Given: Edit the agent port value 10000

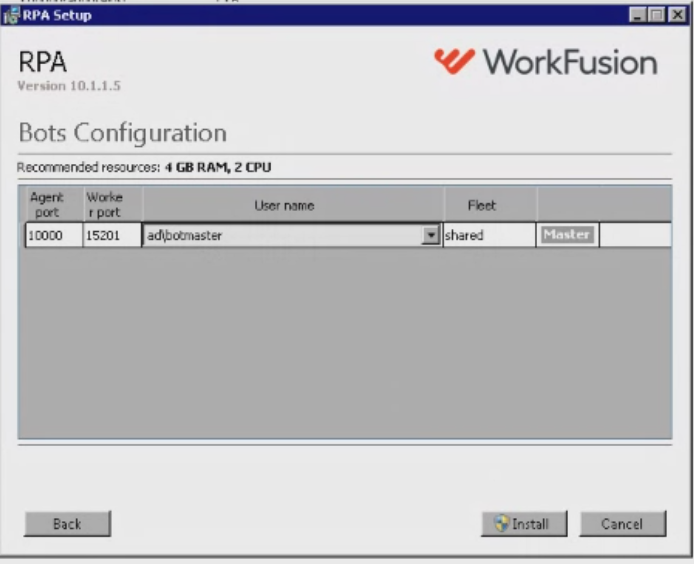Looking at the screenshot, I should [x=54, y=235].
